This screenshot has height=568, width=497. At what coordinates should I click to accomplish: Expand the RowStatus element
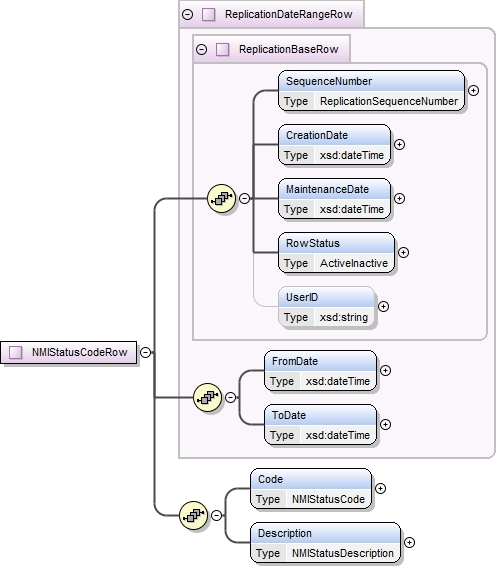click(404, 252)
